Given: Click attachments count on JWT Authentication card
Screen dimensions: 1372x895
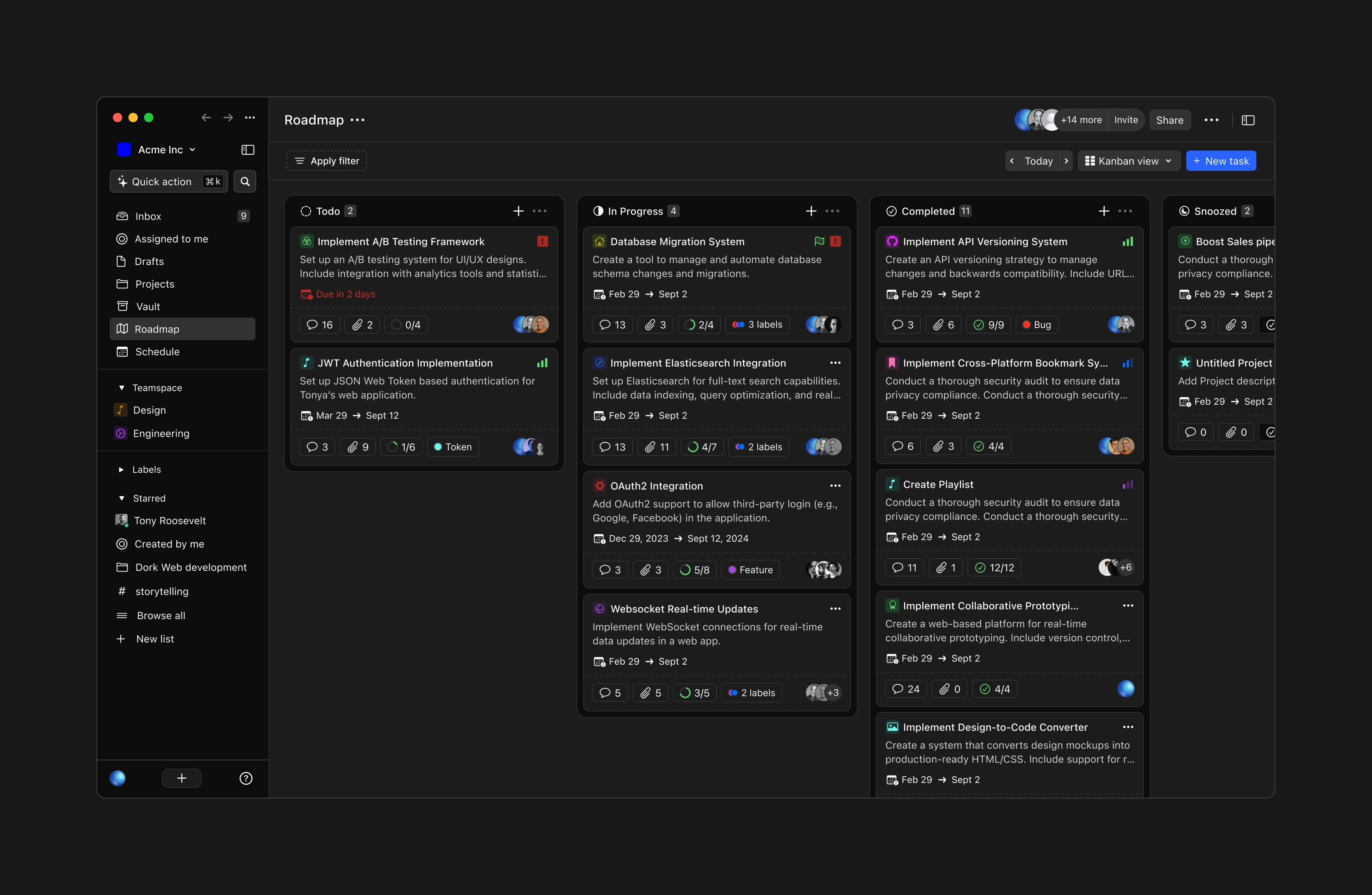Looking at the screenshot, I should (358, 447).
